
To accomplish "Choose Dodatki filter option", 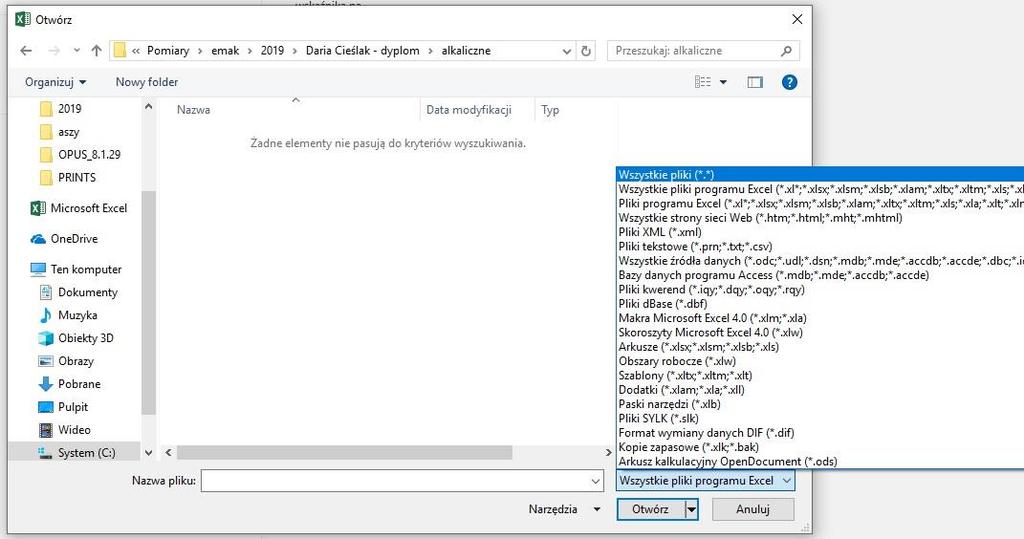I will (820, 389).
